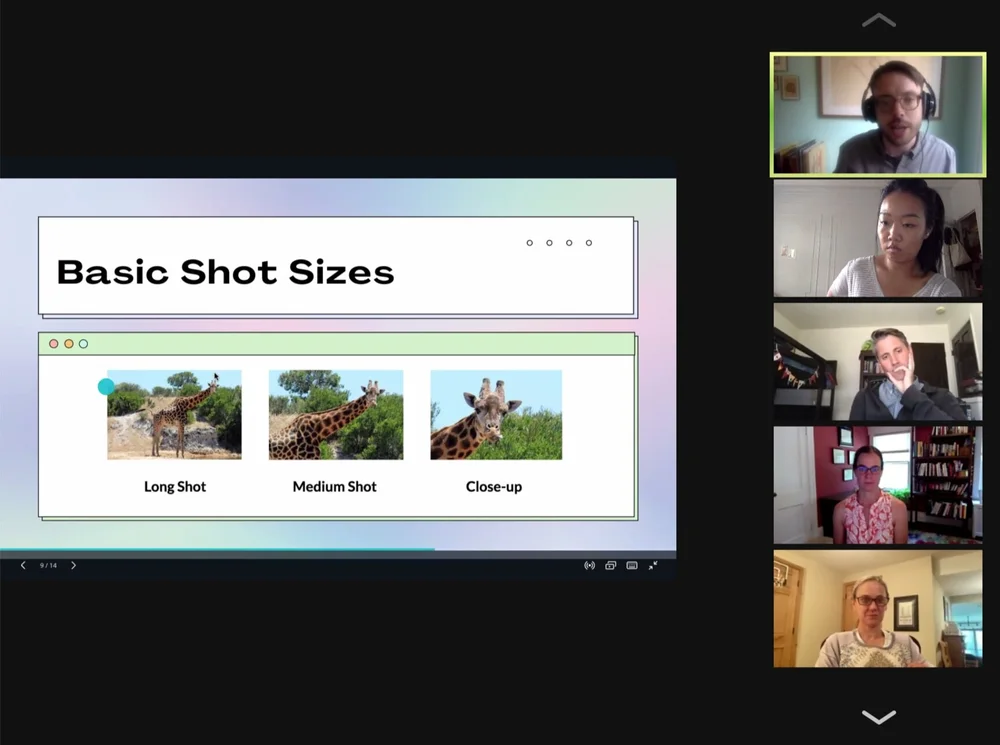Select the woman by the bookshelf video
Screen dimensions: 1000x745
(878, 485)
